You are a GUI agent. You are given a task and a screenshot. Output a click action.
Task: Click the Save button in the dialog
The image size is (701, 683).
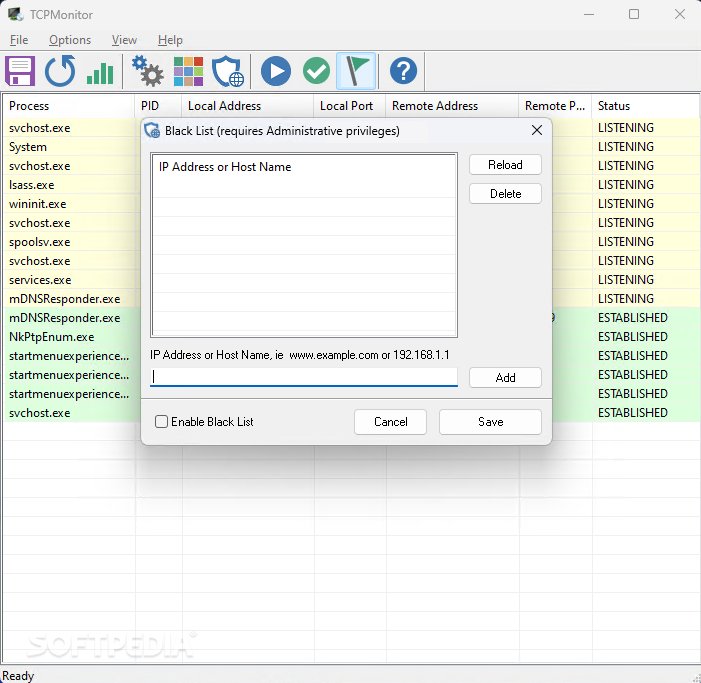pyautogui.click(x=490, y=422)
